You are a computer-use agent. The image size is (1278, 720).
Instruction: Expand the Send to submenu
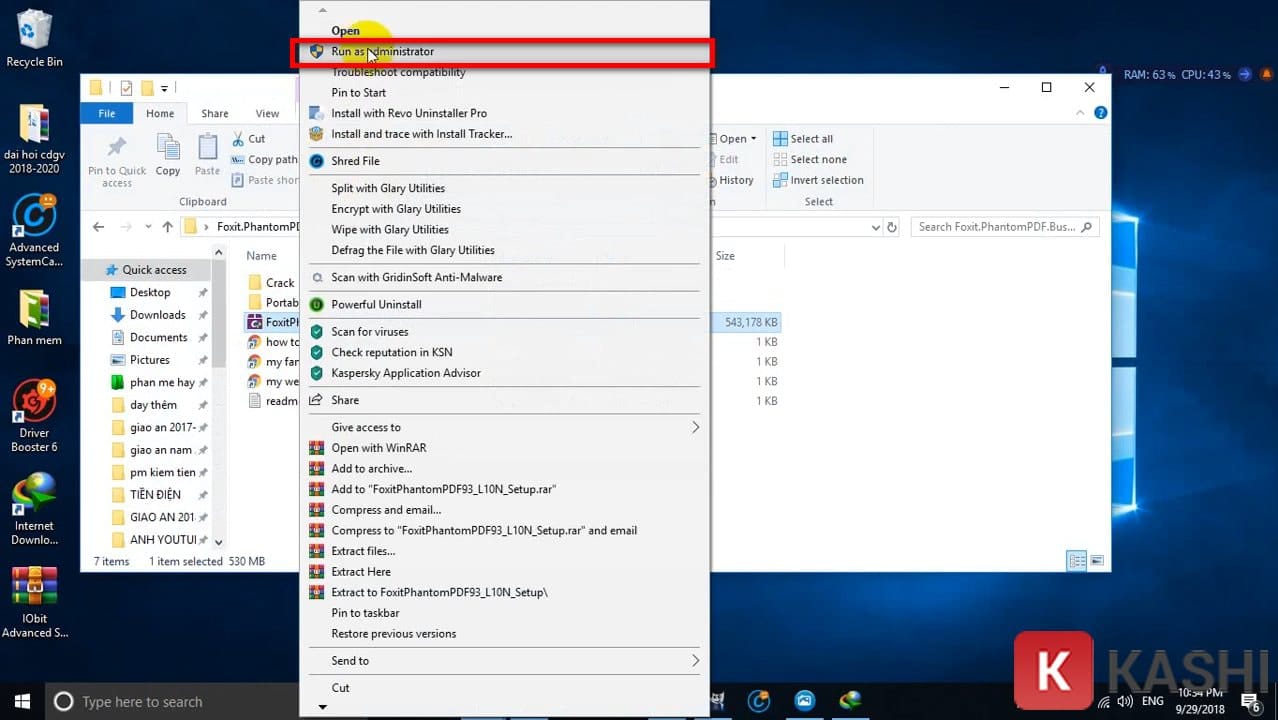point(350,660)
